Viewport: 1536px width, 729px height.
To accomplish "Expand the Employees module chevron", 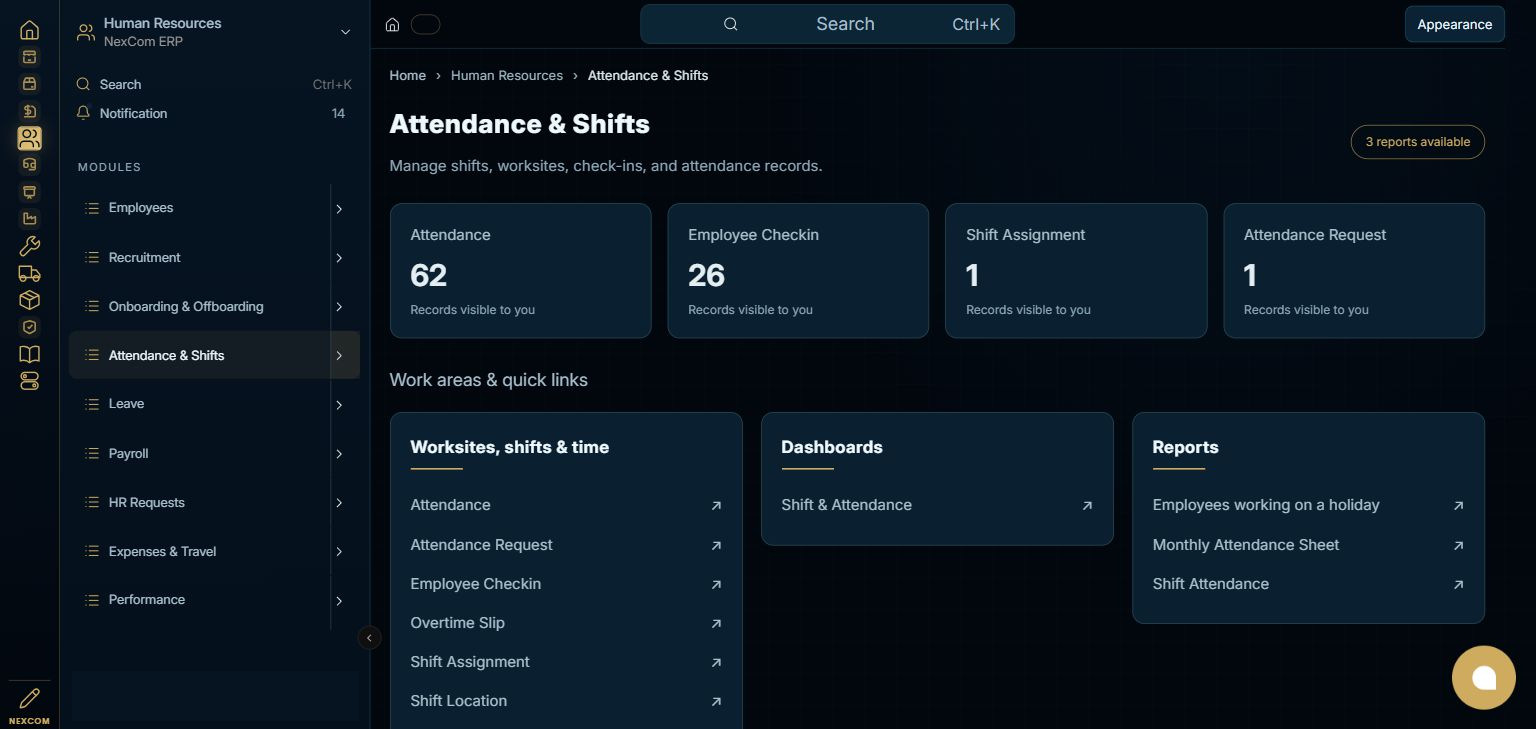I will (339, 209).
